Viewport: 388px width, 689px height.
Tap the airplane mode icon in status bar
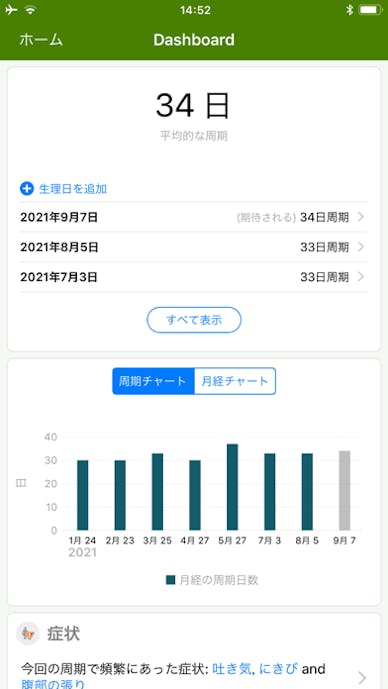point(11,10)
